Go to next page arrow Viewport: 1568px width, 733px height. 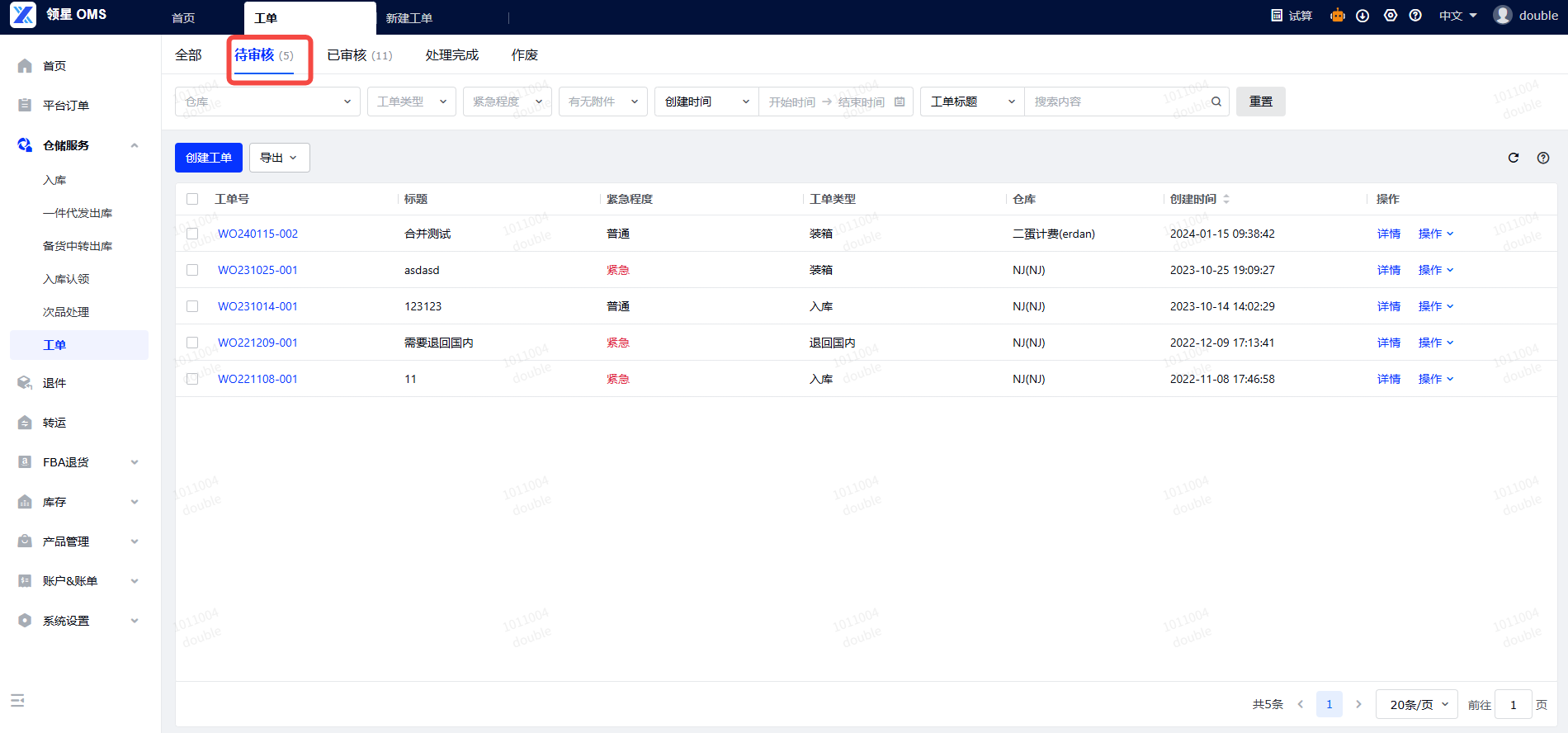[1358, 704]
